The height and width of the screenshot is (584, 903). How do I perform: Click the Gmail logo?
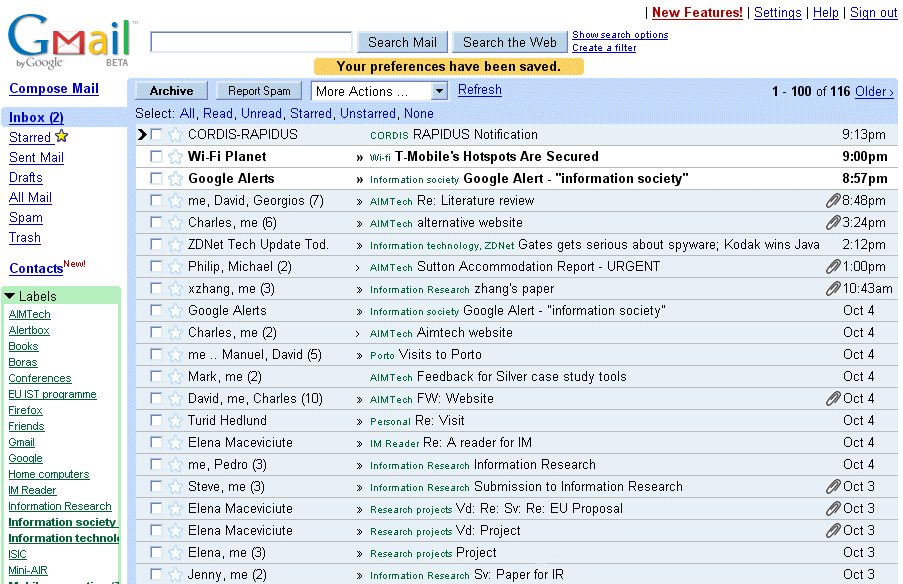pos(72,40)
